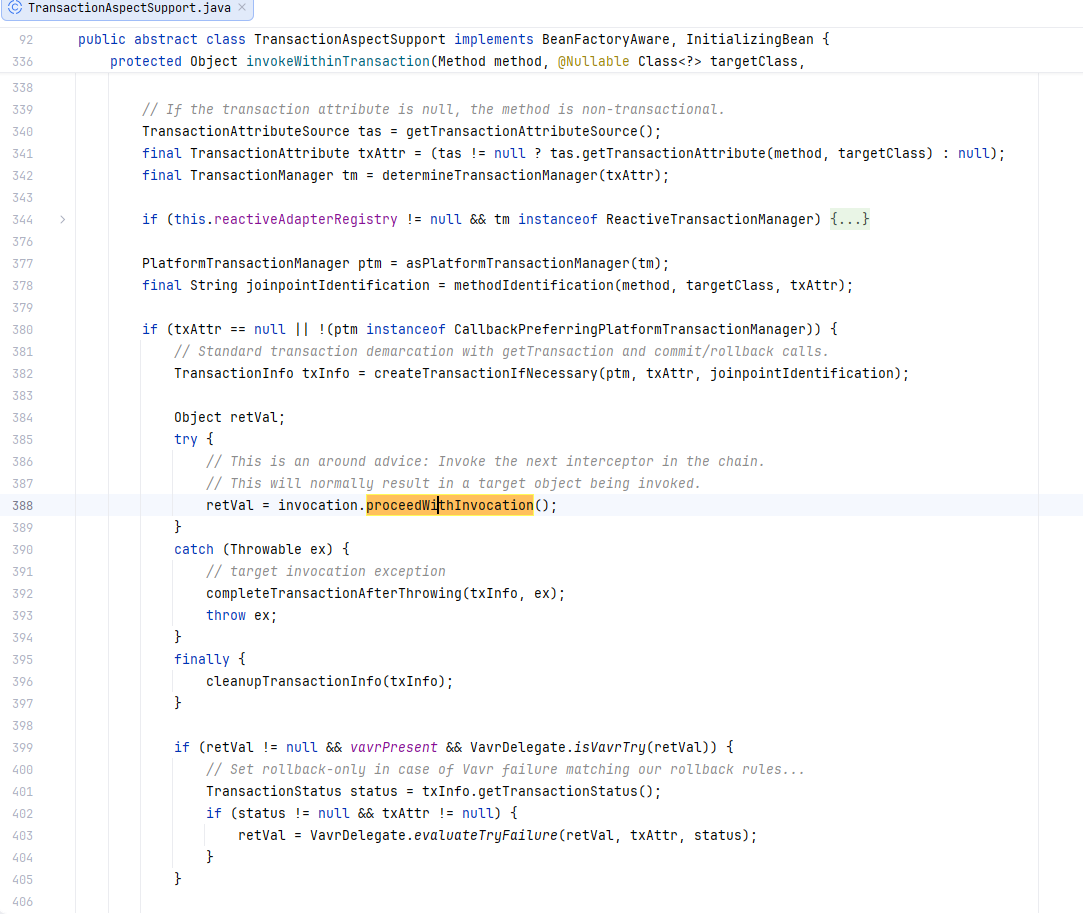The image size is (1083, 914).
Task: Click the class icon on TransactionAspectSupport.java tab
Action: click(15, 8)
